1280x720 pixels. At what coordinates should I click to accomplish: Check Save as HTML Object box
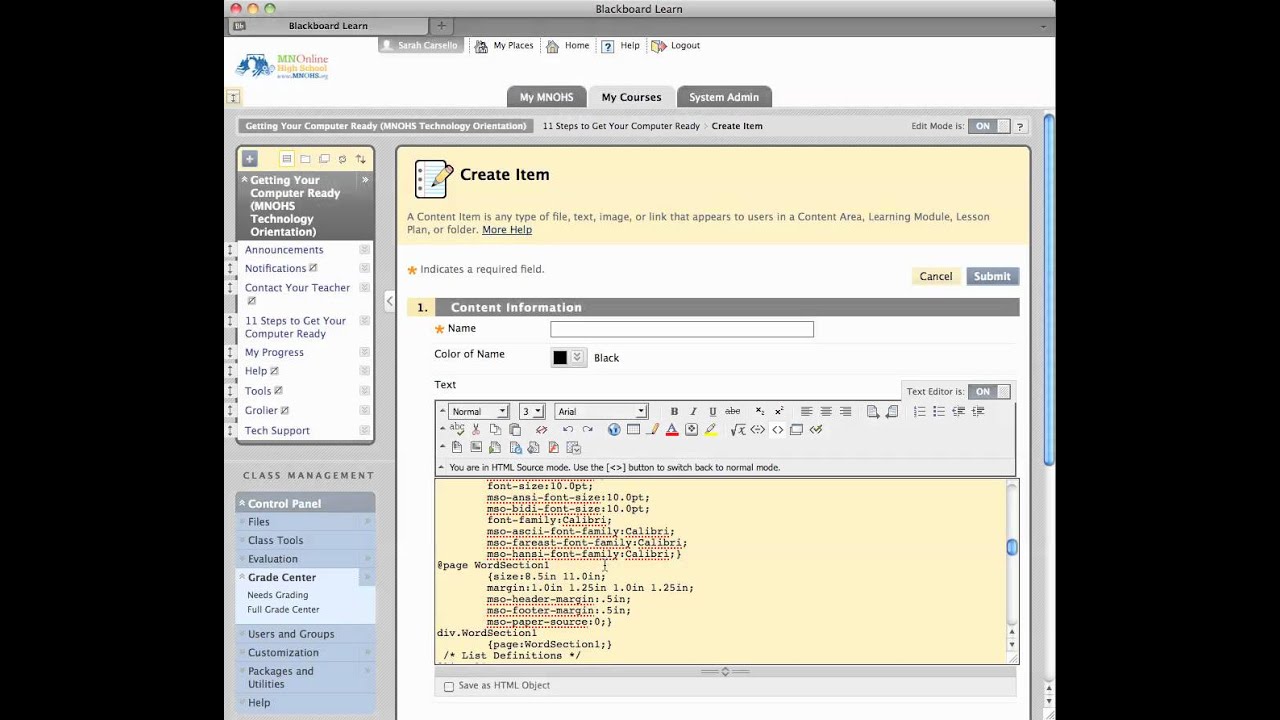tap(449, 686)
